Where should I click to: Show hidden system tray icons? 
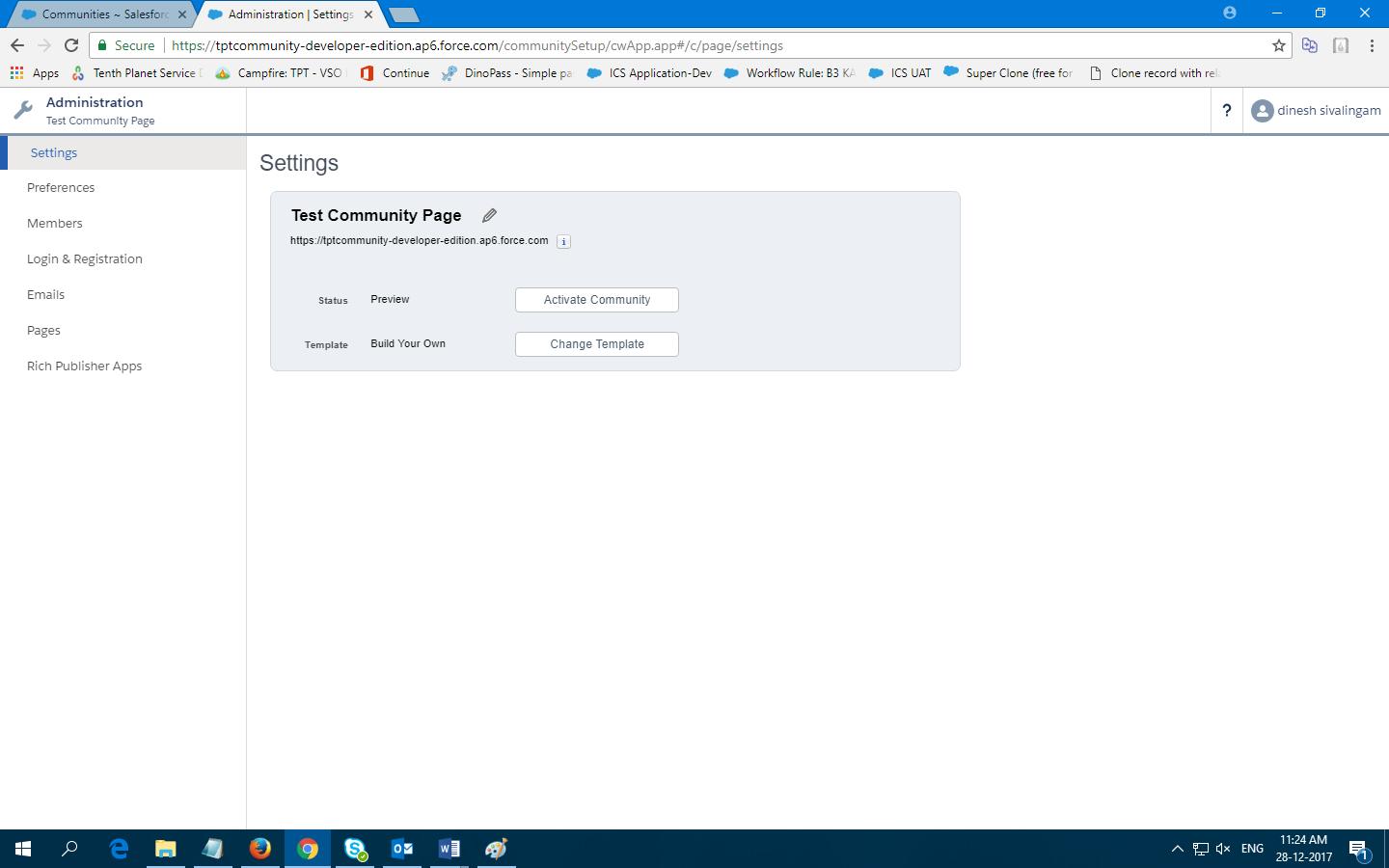click(1177, 849)
